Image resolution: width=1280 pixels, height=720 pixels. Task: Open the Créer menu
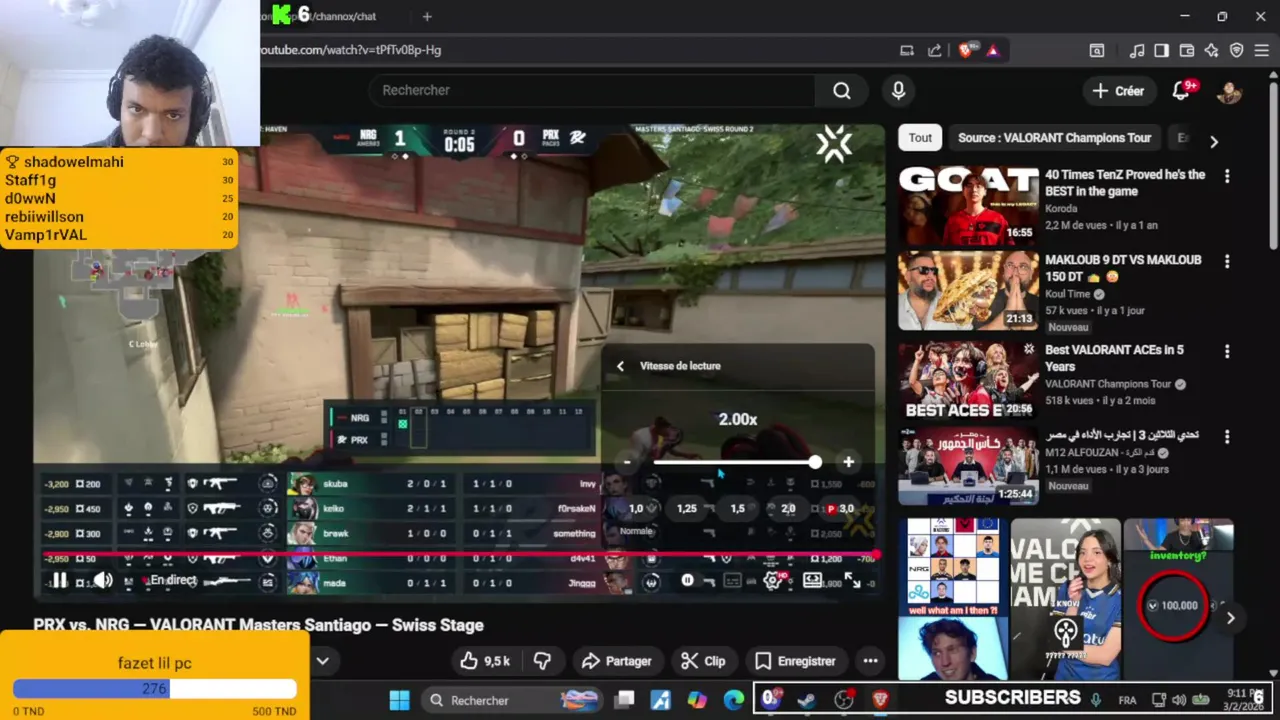click(x=1118, y=91)
